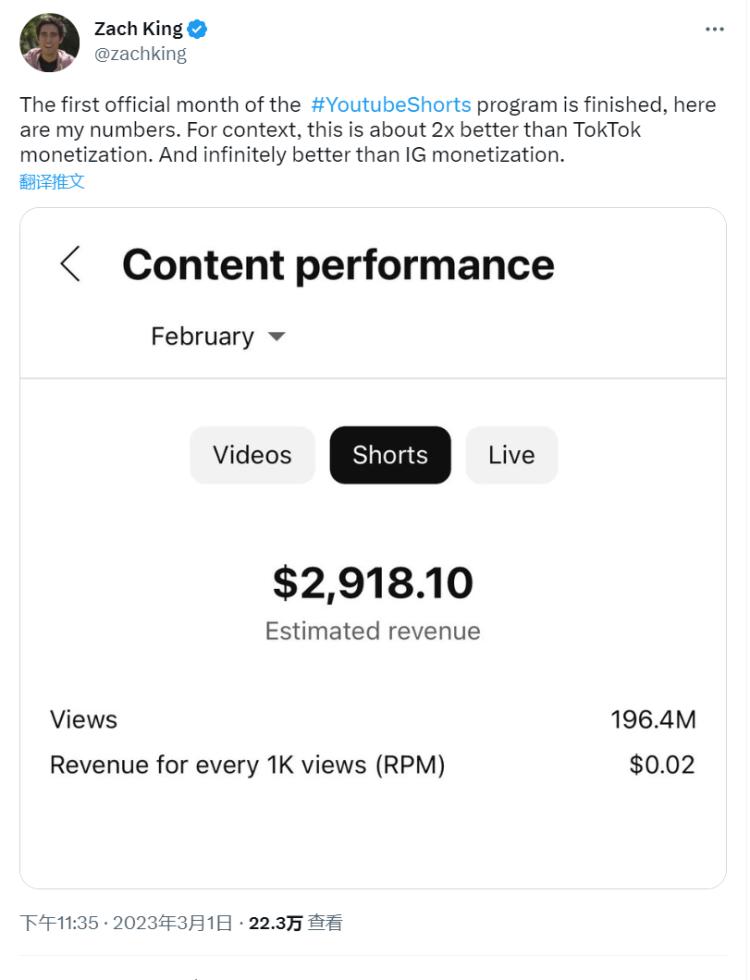Switch to the Live tab

tap(511, 455)
